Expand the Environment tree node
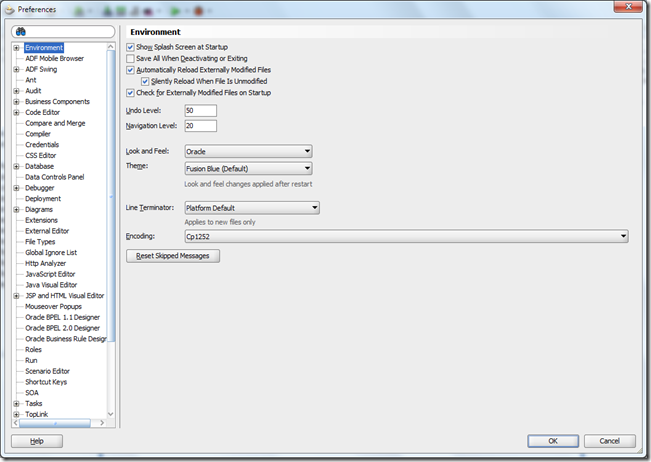 click(16, 48)
